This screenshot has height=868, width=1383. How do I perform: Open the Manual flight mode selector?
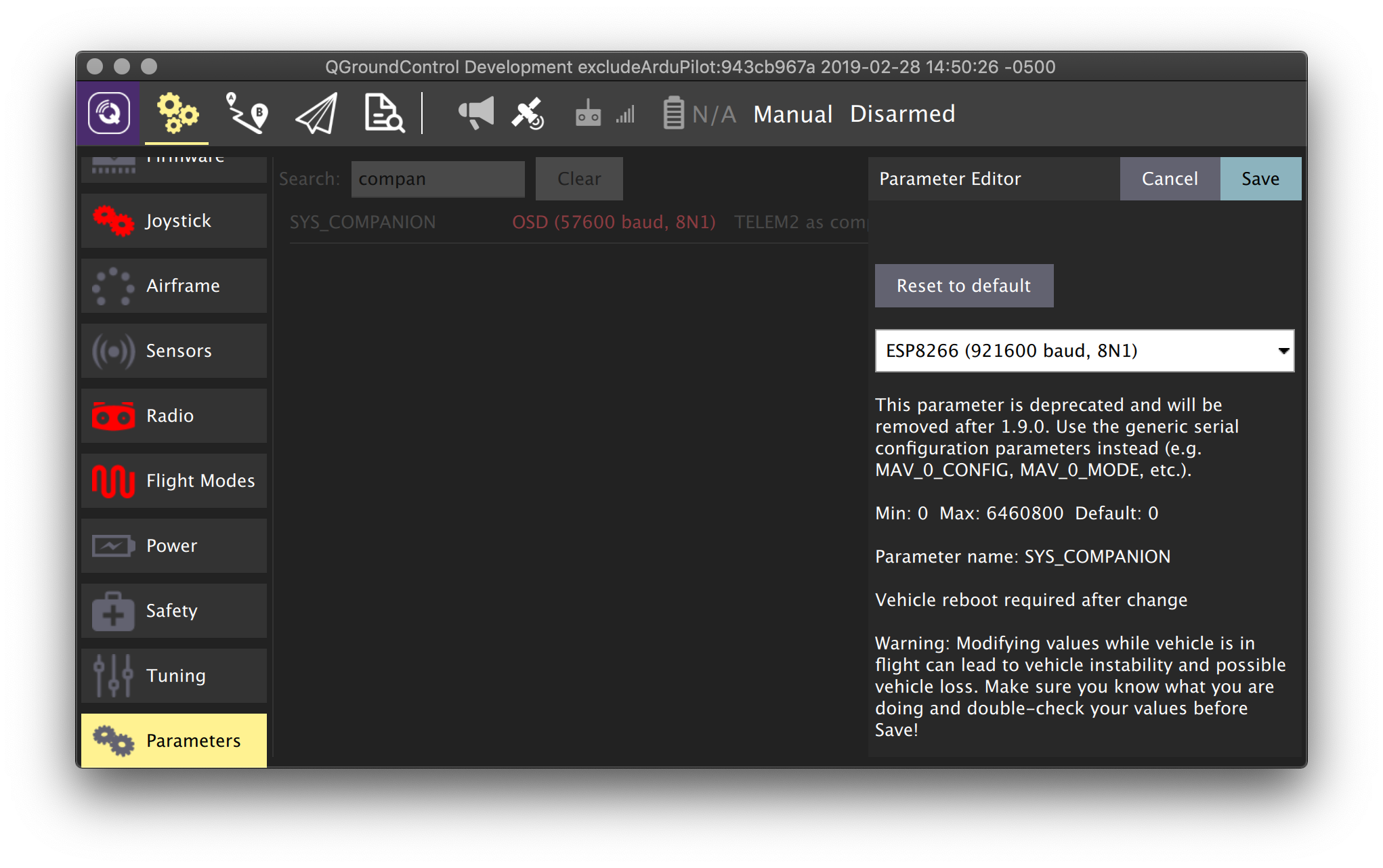[792, 114]
